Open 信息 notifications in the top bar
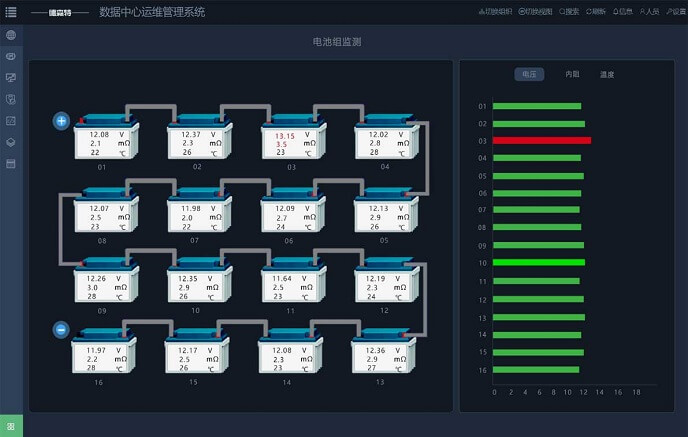688x437 pixels. point(623,11)
